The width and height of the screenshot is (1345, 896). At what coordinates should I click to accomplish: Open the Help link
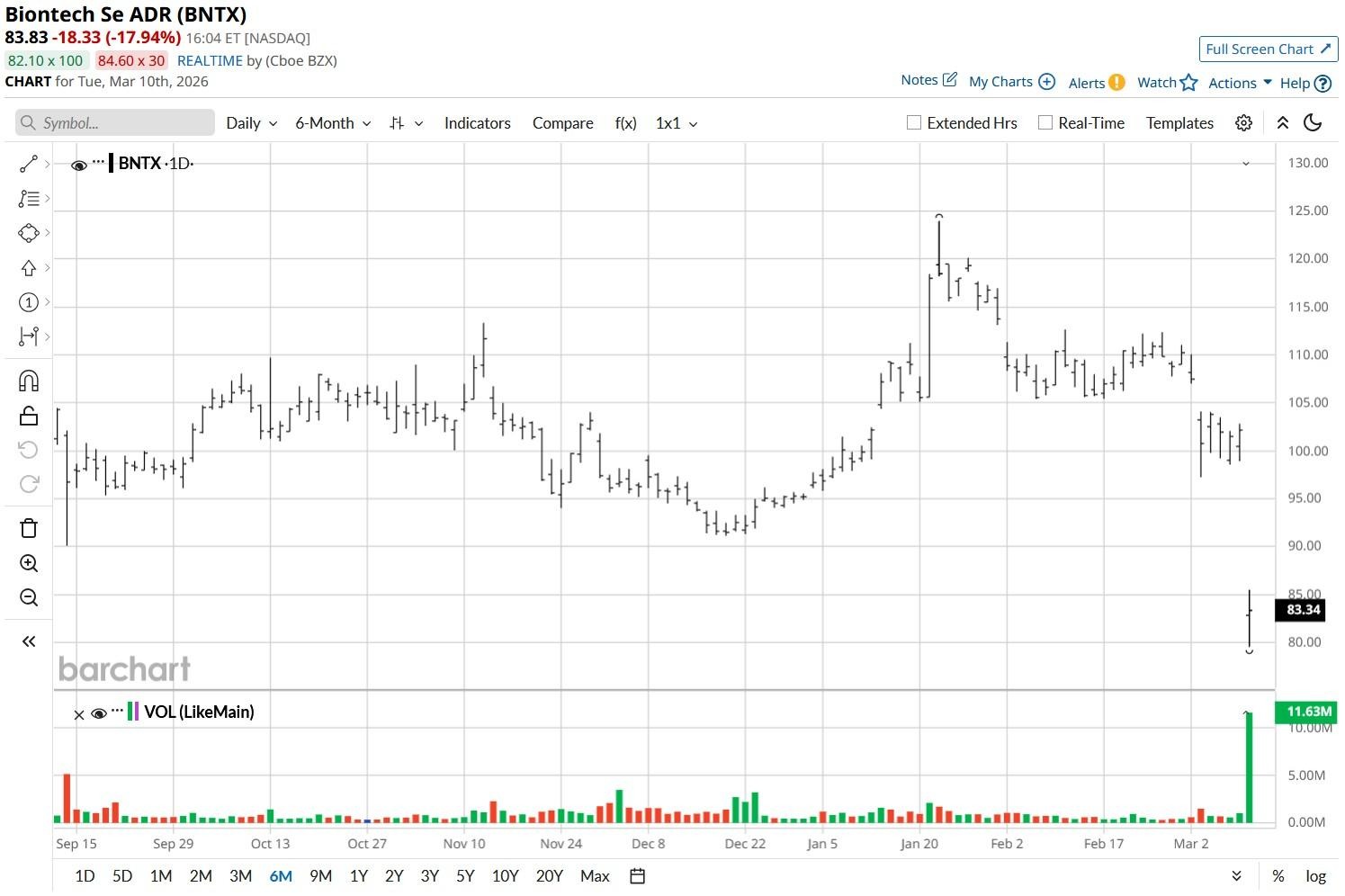click(1305, 84)
